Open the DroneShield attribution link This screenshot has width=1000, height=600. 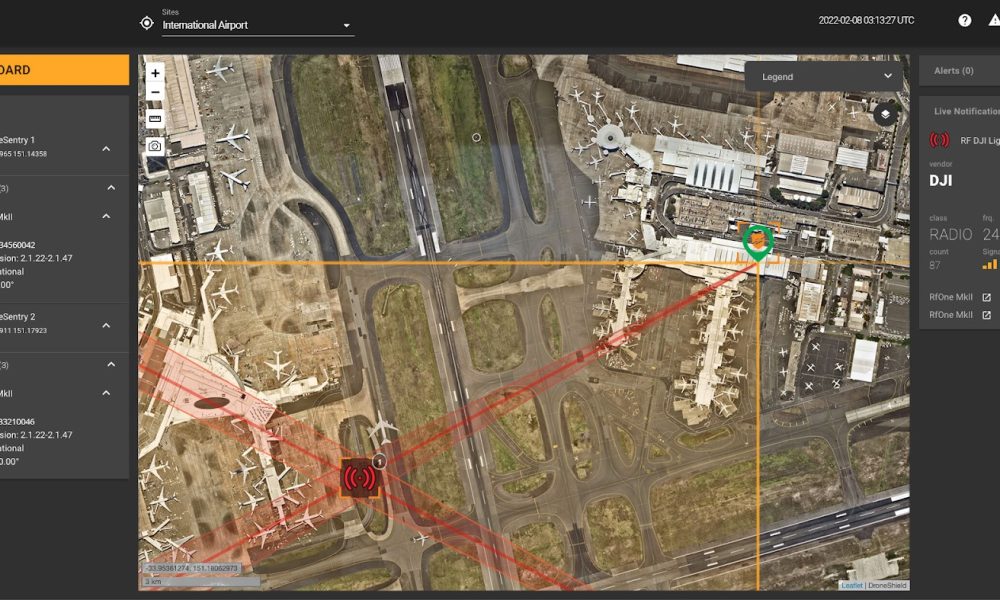click(887, 585)
